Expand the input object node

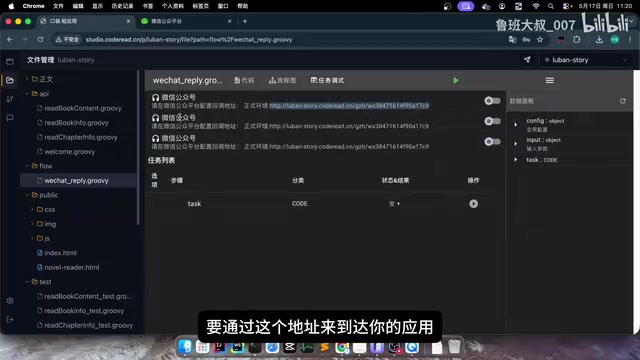click(x=516, y=144)
